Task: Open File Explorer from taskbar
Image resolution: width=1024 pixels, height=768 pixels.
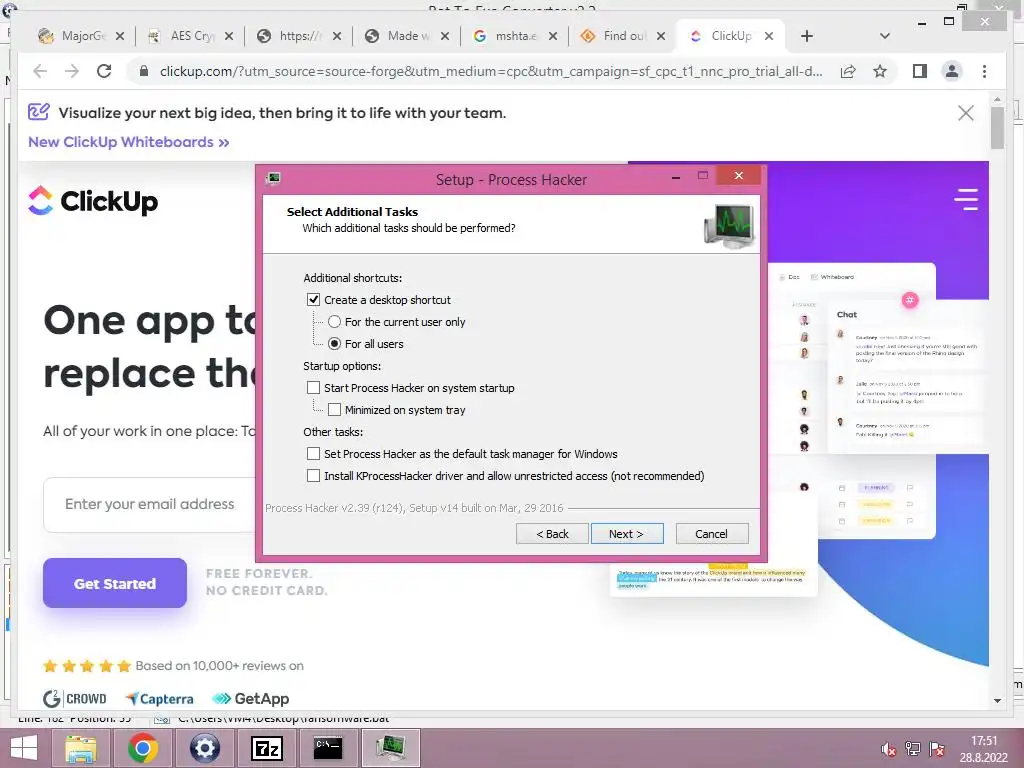Action: click(80, 748)
